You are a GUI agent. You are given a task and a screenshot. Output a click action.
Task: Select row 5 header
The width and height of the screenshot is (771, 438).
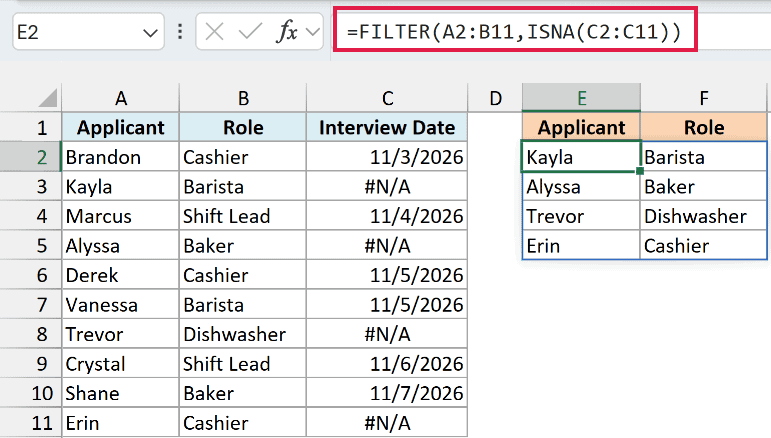coord(30,246)
